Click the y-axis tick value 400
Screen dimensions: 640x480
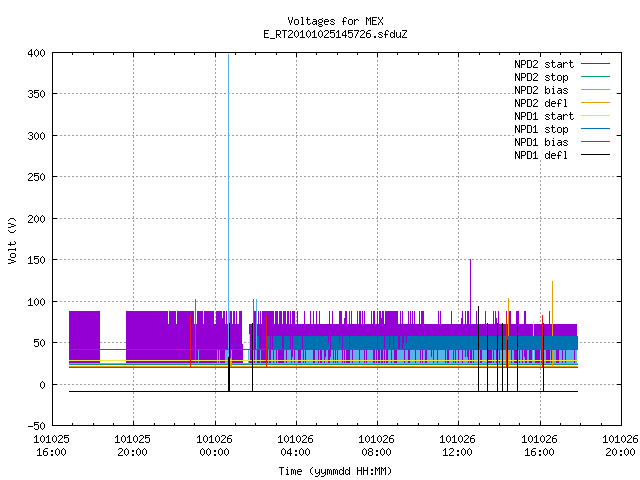36,53
